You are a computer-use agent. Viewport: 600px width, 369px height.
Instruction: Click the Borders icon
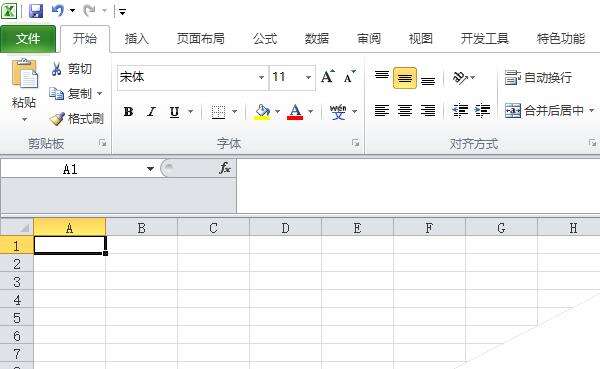pyautogui.click(x=218, y=112)
